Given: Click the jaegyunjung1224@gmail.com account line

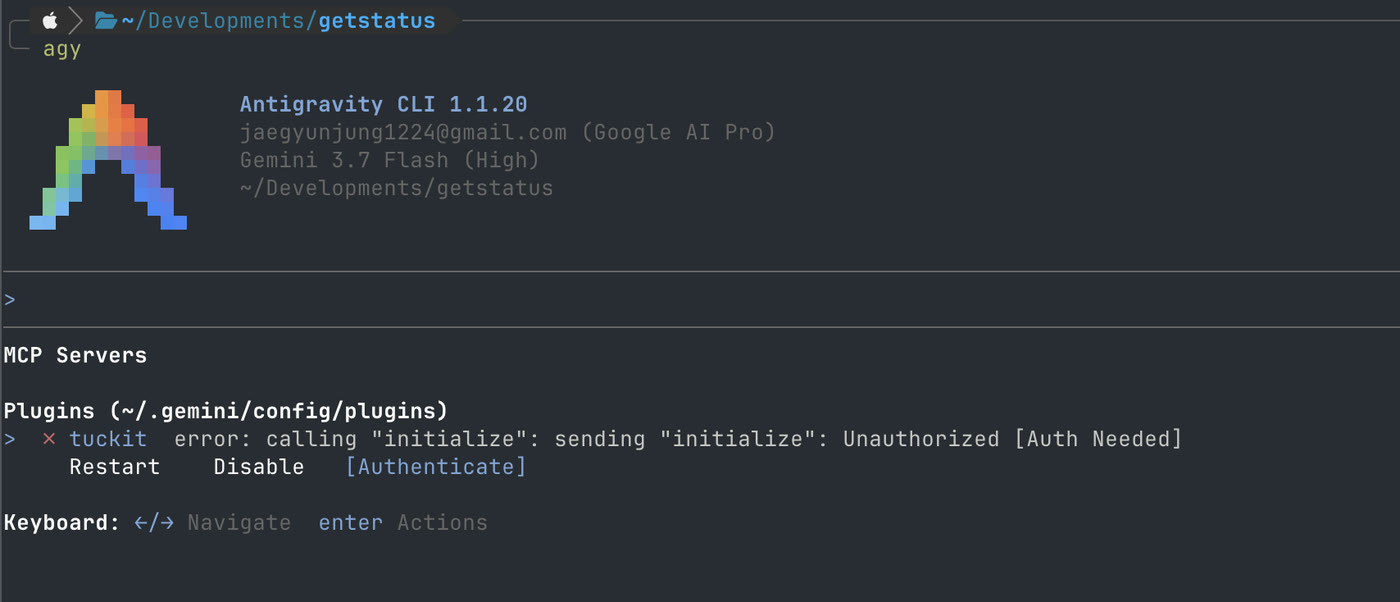Looking at the screenshot, I should pyautogui.click(x=507, y=132).
